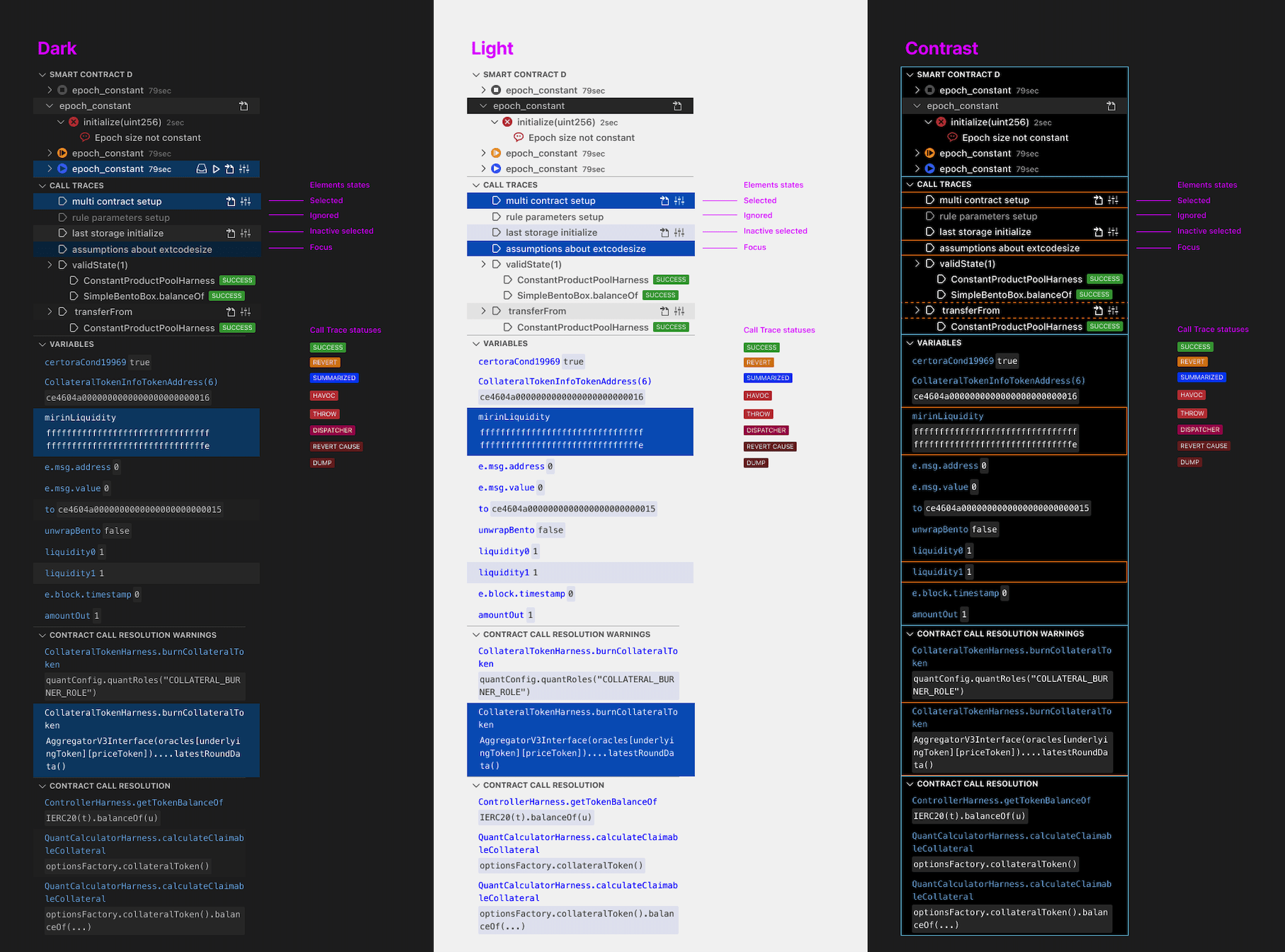
Task: Select the assumptions about extcodesize call trace
Action: [142, 249]
